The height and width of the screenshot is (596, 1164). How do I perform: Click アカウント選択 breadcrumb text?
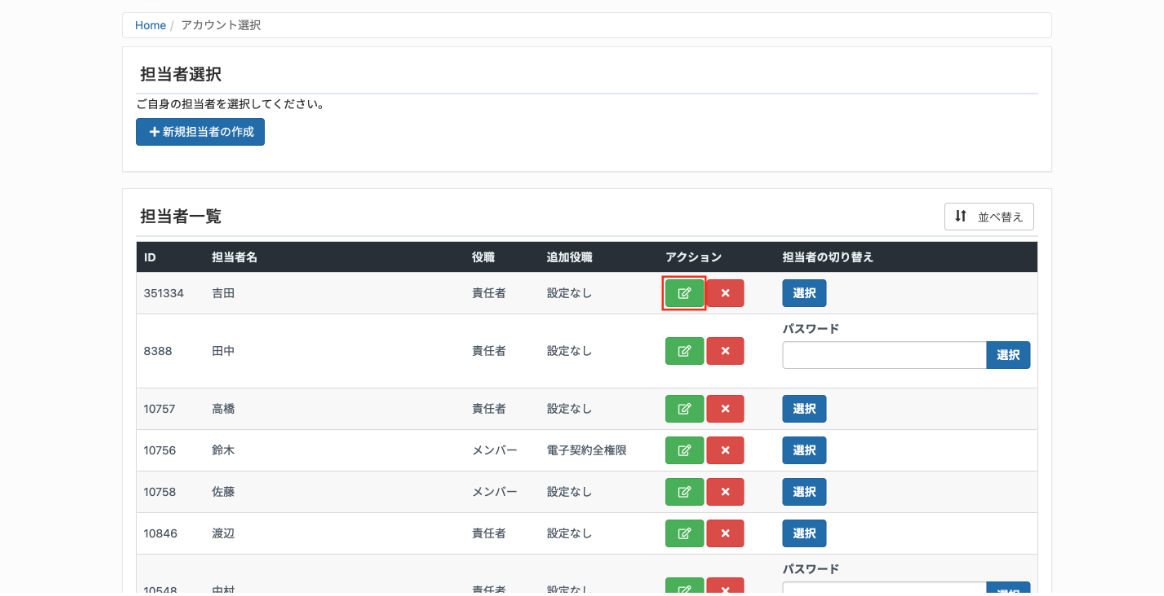221,25
